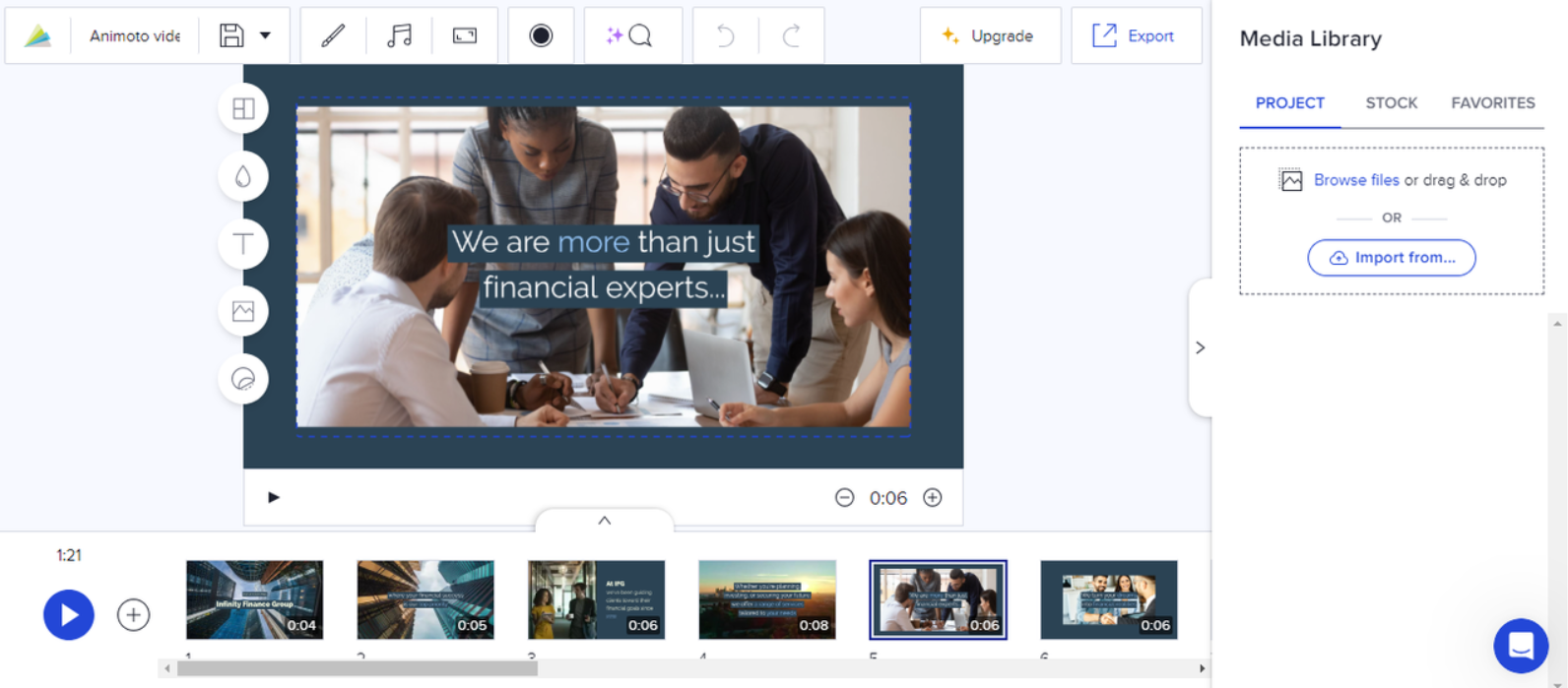Save the project with the disk icon
Viewport: 1568px width, 688px height.
231,36
